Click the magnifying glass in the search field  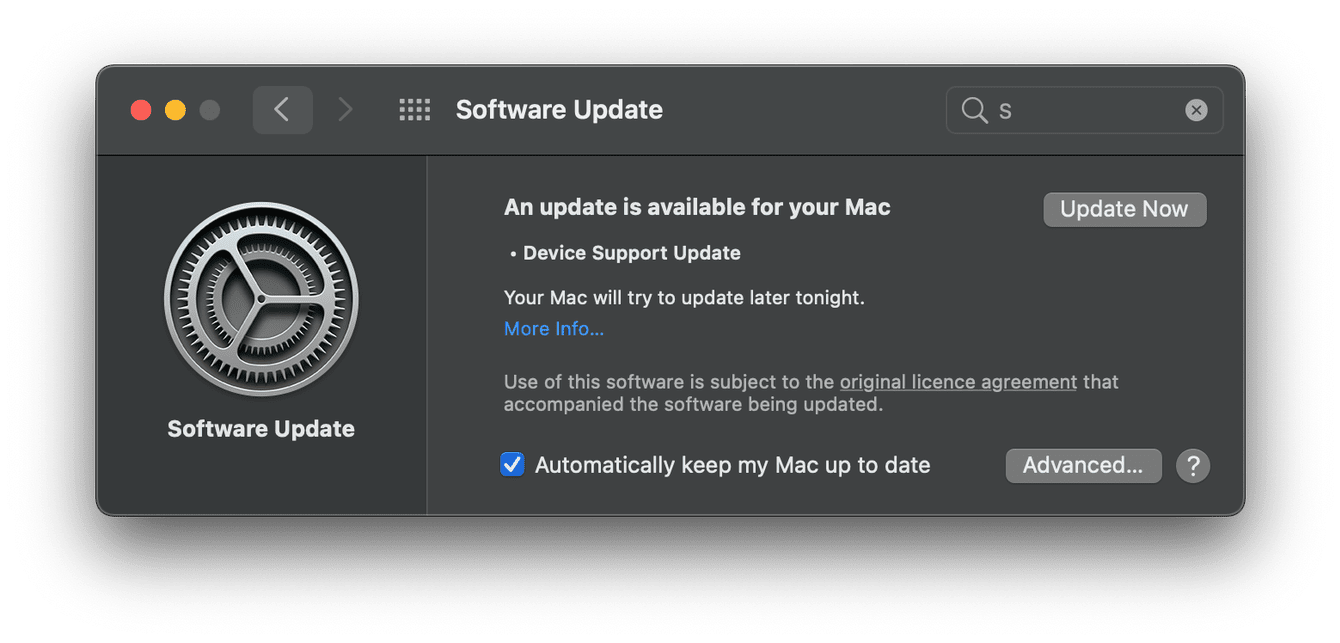974,110
